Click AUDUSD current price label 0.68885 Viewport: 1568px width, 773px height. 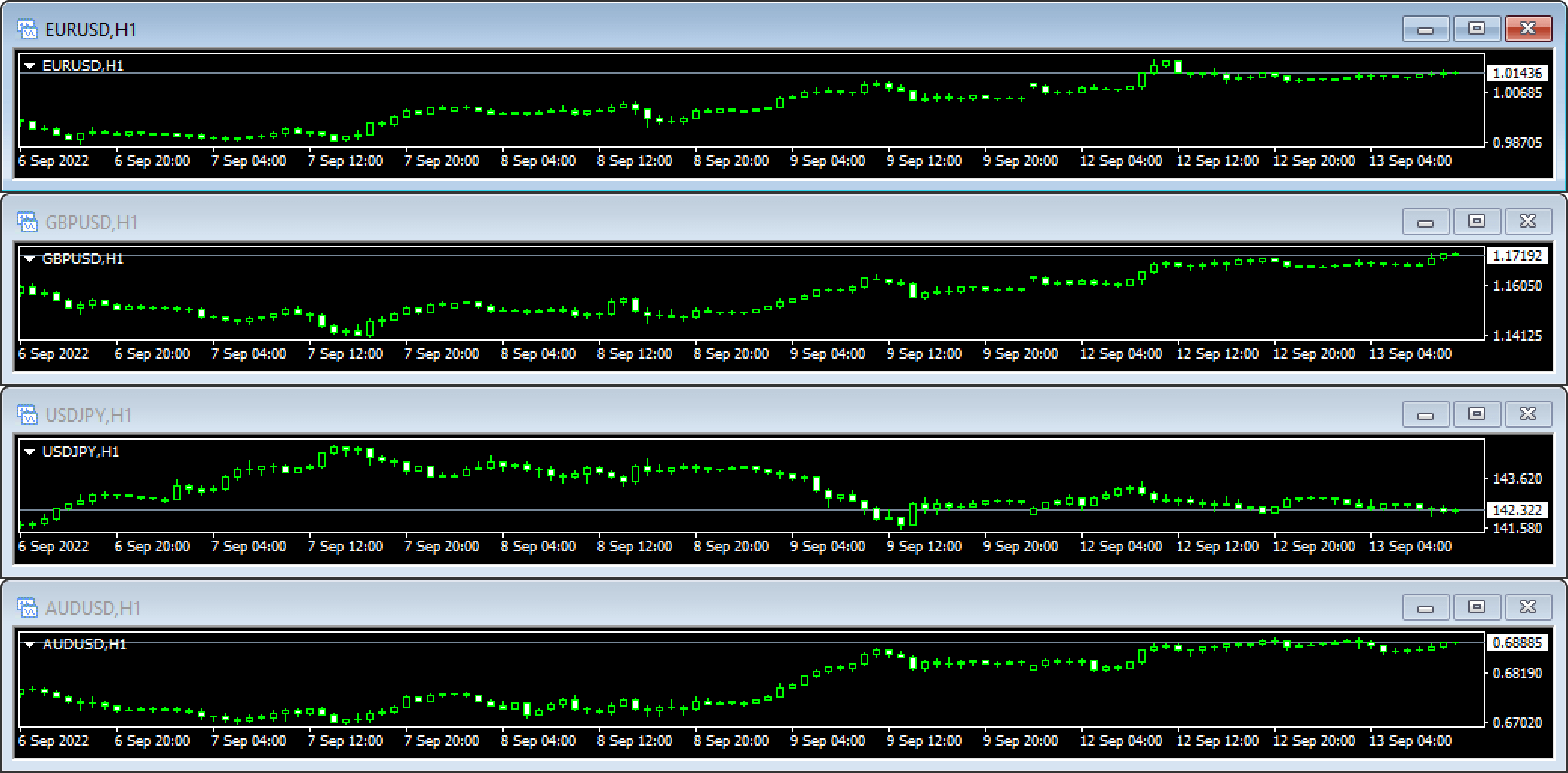(x=1517, y=643)
